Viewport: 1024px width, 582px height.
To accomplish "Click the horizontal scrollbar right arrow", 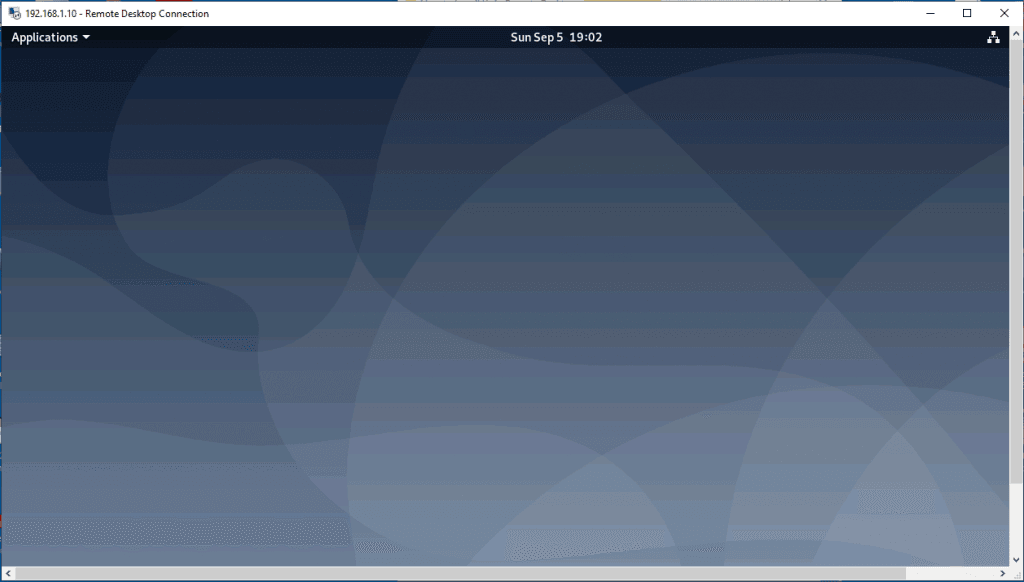I will pyautogui.click(x=1003, y=573).
